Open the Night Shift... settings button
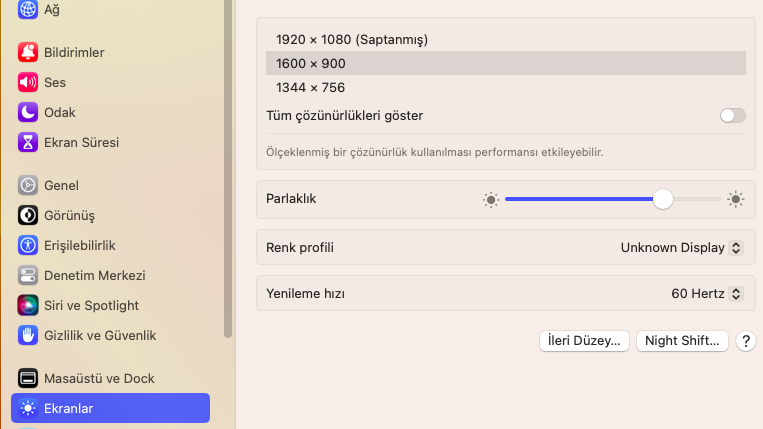 point(682,341)
